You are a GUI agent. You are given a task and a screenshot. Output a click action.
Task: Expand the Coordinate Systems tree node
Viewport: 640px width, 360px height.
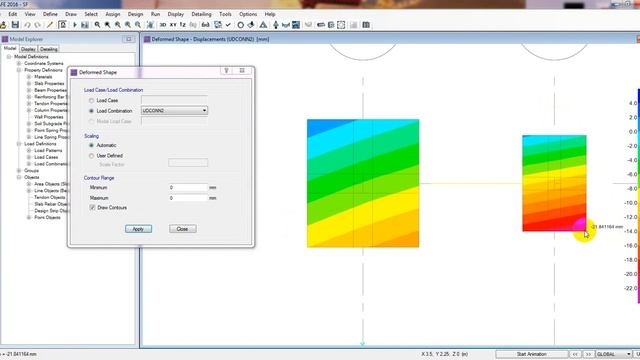pos(19,64)
